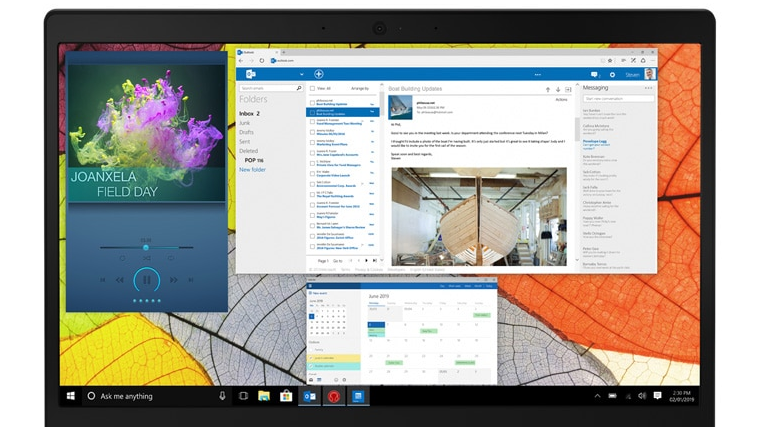Go back in the browser

point(241,61)
